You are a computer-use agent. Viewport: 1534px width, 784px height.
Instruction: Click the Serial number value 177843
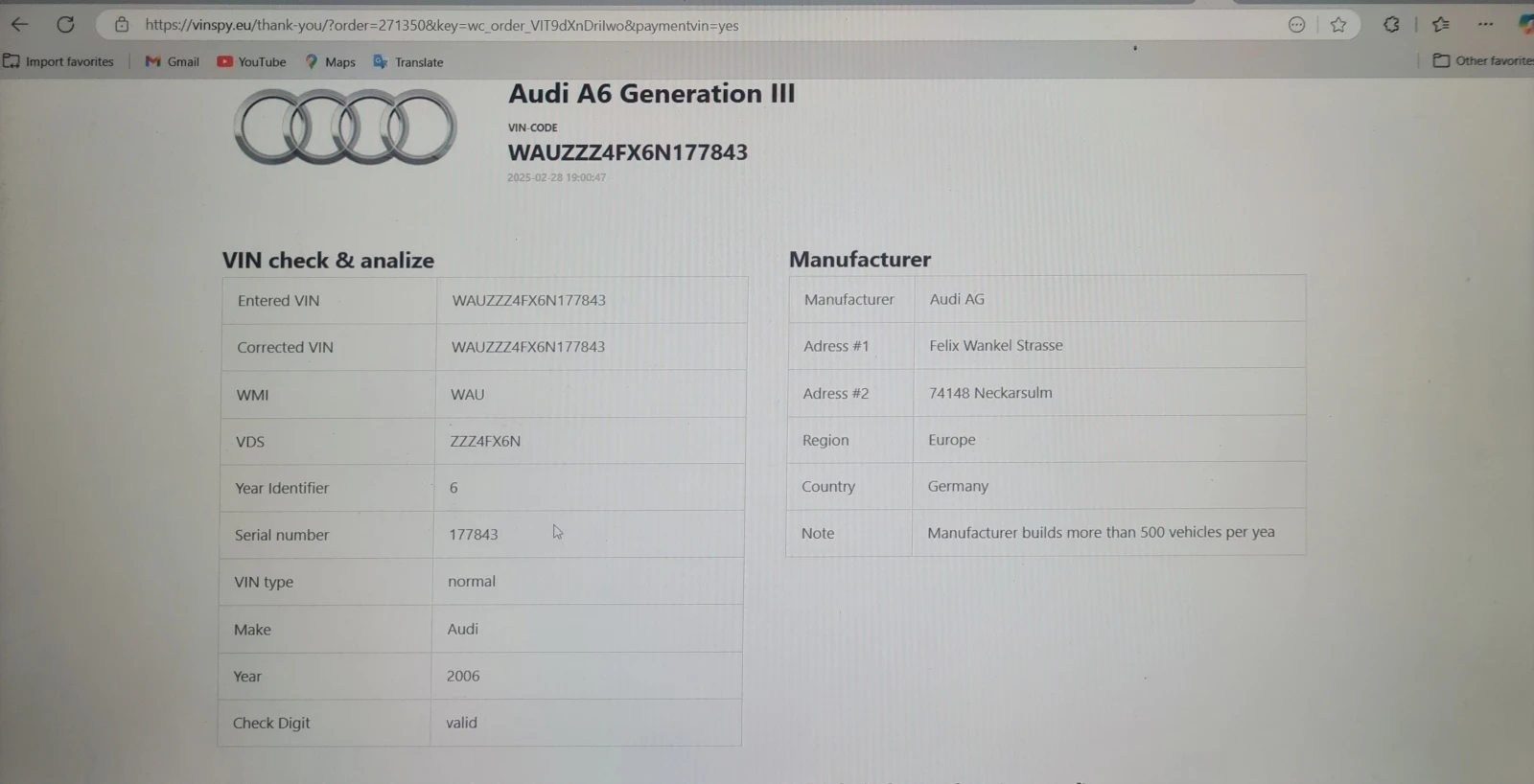point(474,535)
